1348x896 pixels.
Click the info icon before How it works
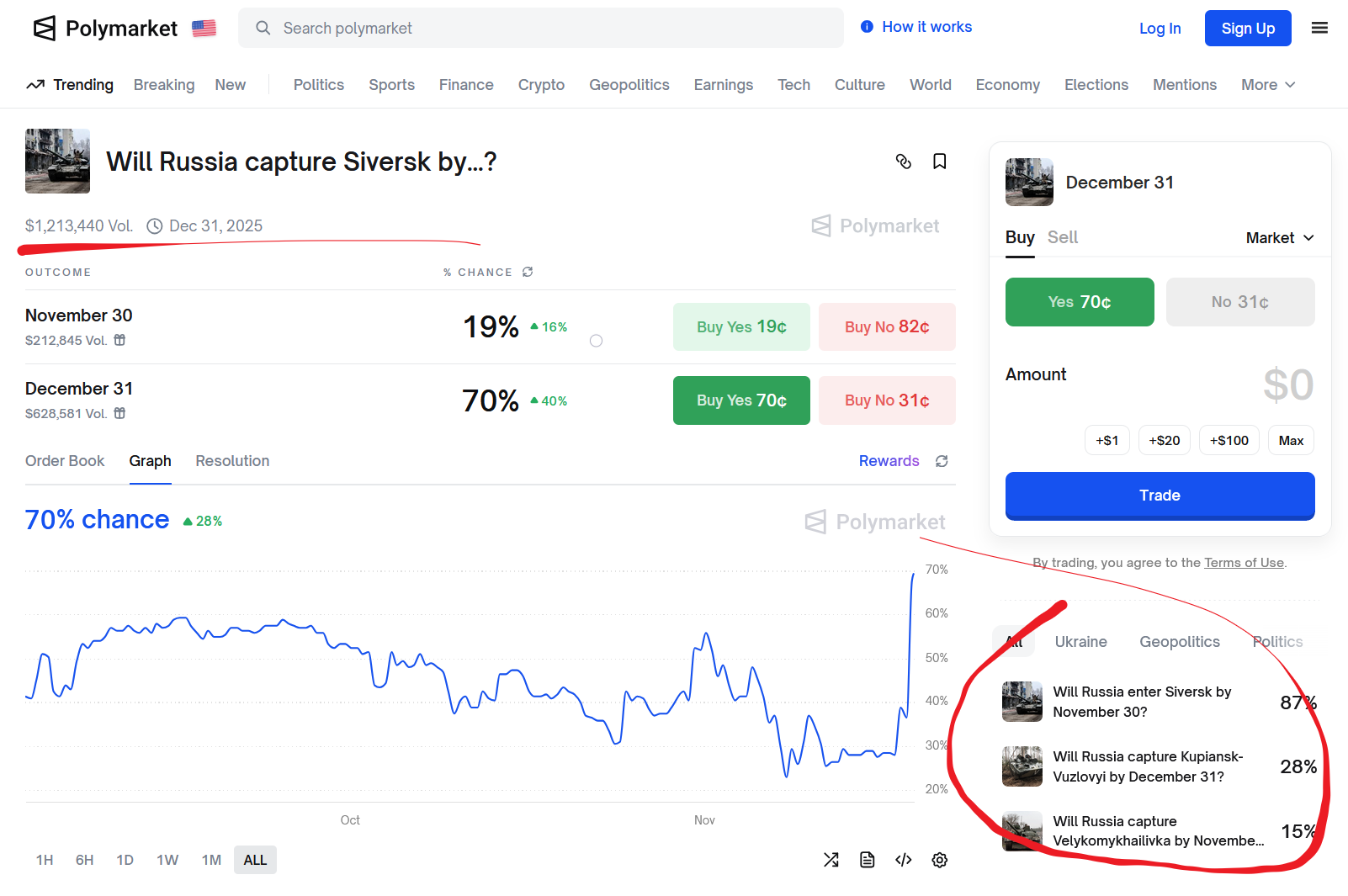[867, 27]
